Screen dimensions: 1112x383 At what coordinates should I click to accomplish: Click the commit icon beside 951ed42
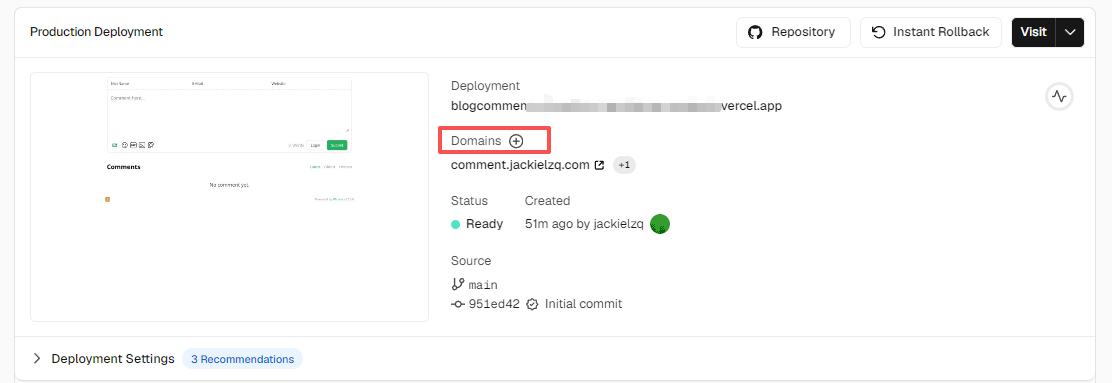[x=458, y=304]
